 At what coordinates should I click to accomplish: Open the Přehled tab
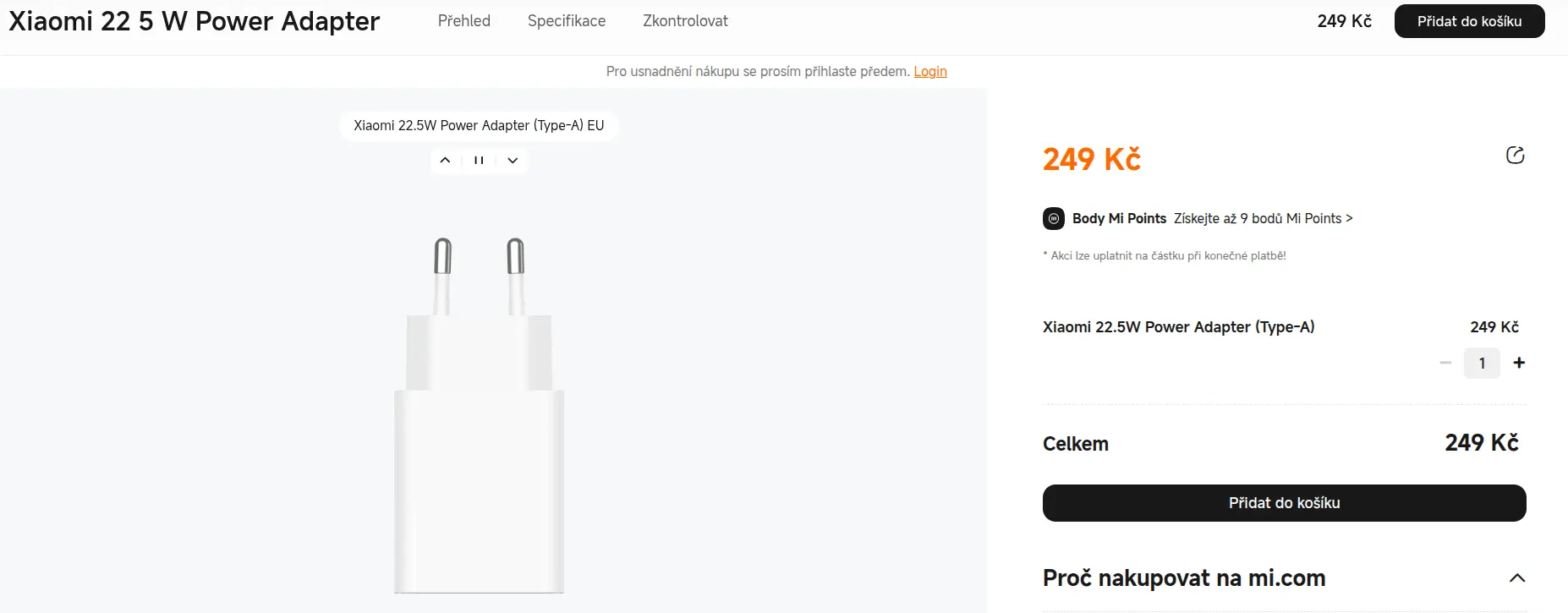(464, 21)
